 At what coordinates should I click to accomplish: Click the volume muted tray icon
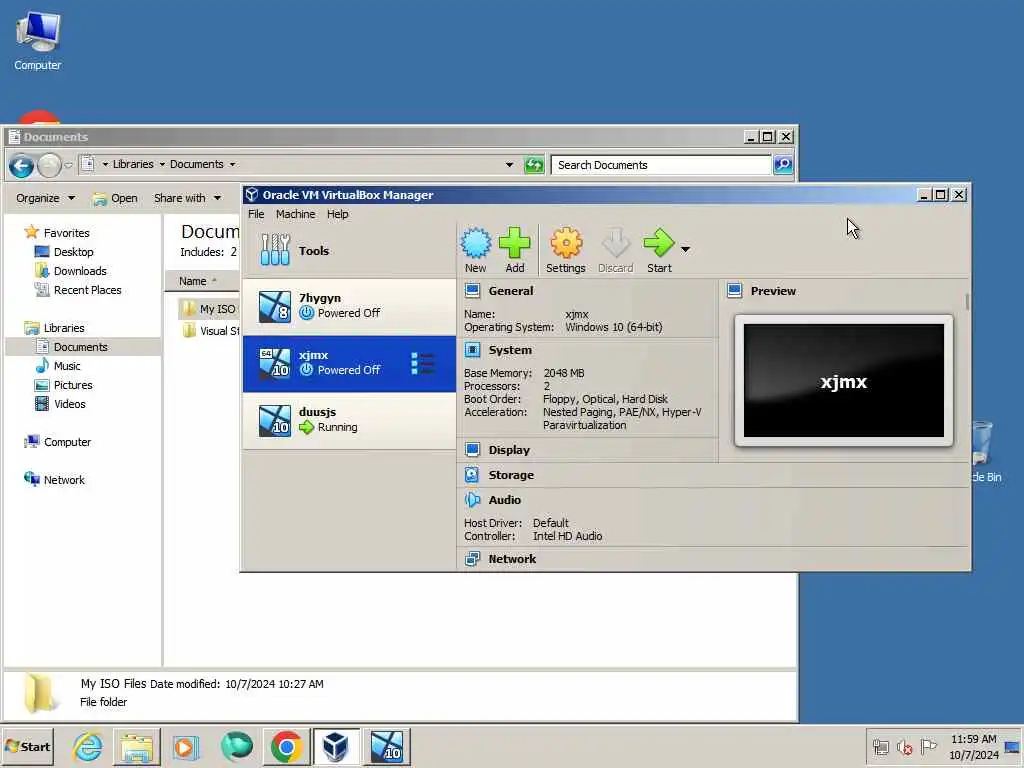[904, 746]
